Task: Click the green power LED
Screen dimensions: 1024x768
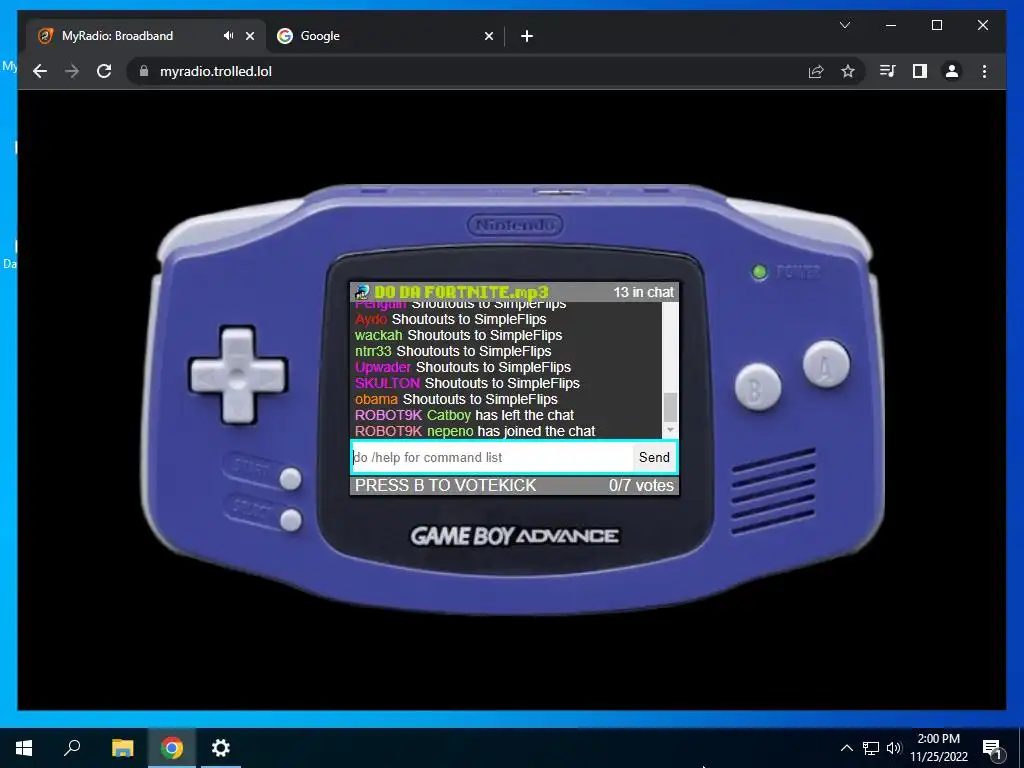Action: [x=759, y=272]
